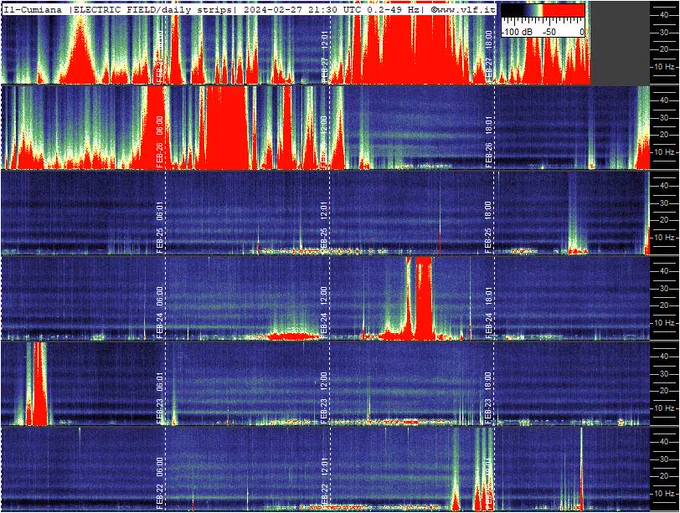
Task: Click the -50 legend label
Action: [x=549, y=32]
